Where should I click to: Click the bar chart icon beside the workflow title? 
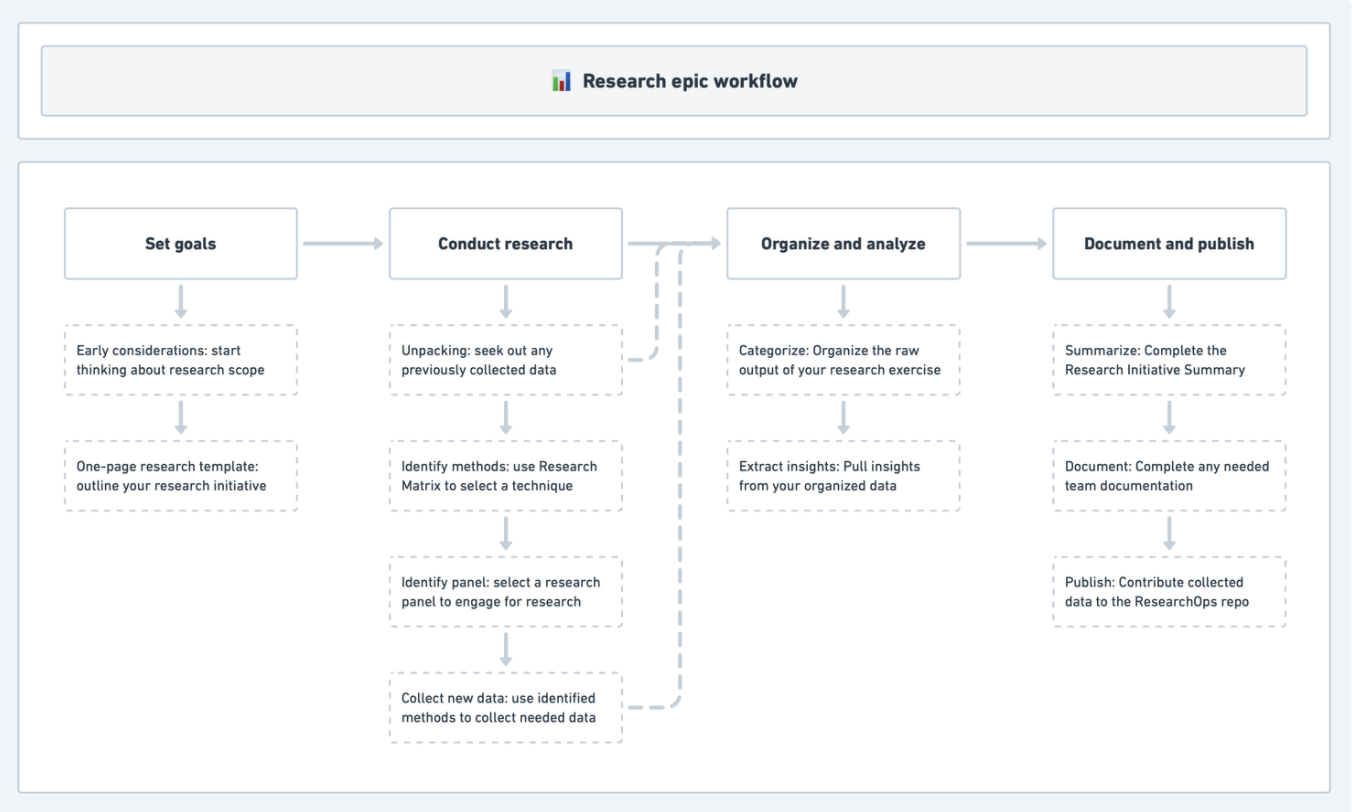[x=561, y=79]
